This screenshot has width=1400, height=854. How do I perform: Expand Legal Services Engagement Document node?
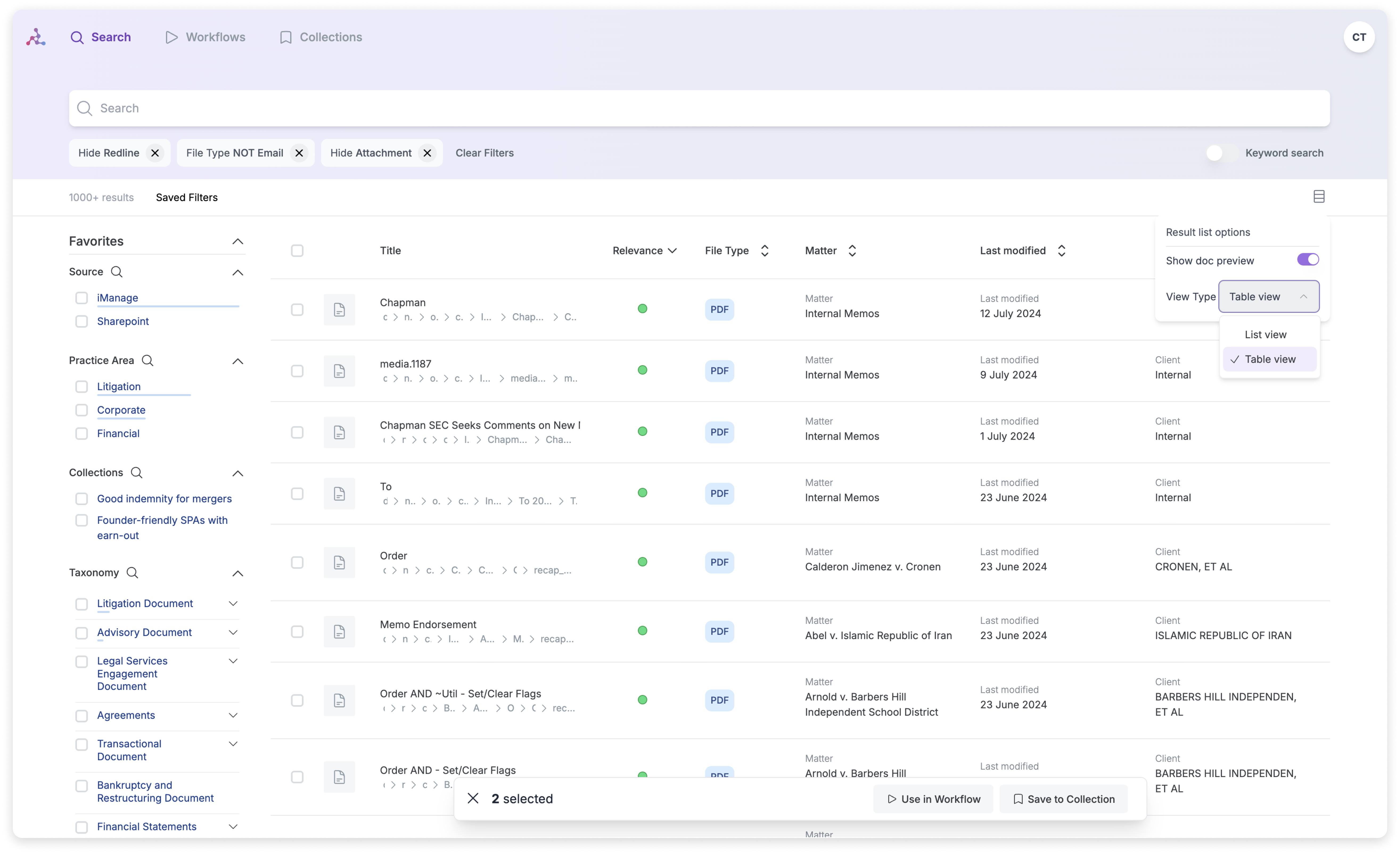[x=233, y=661]
